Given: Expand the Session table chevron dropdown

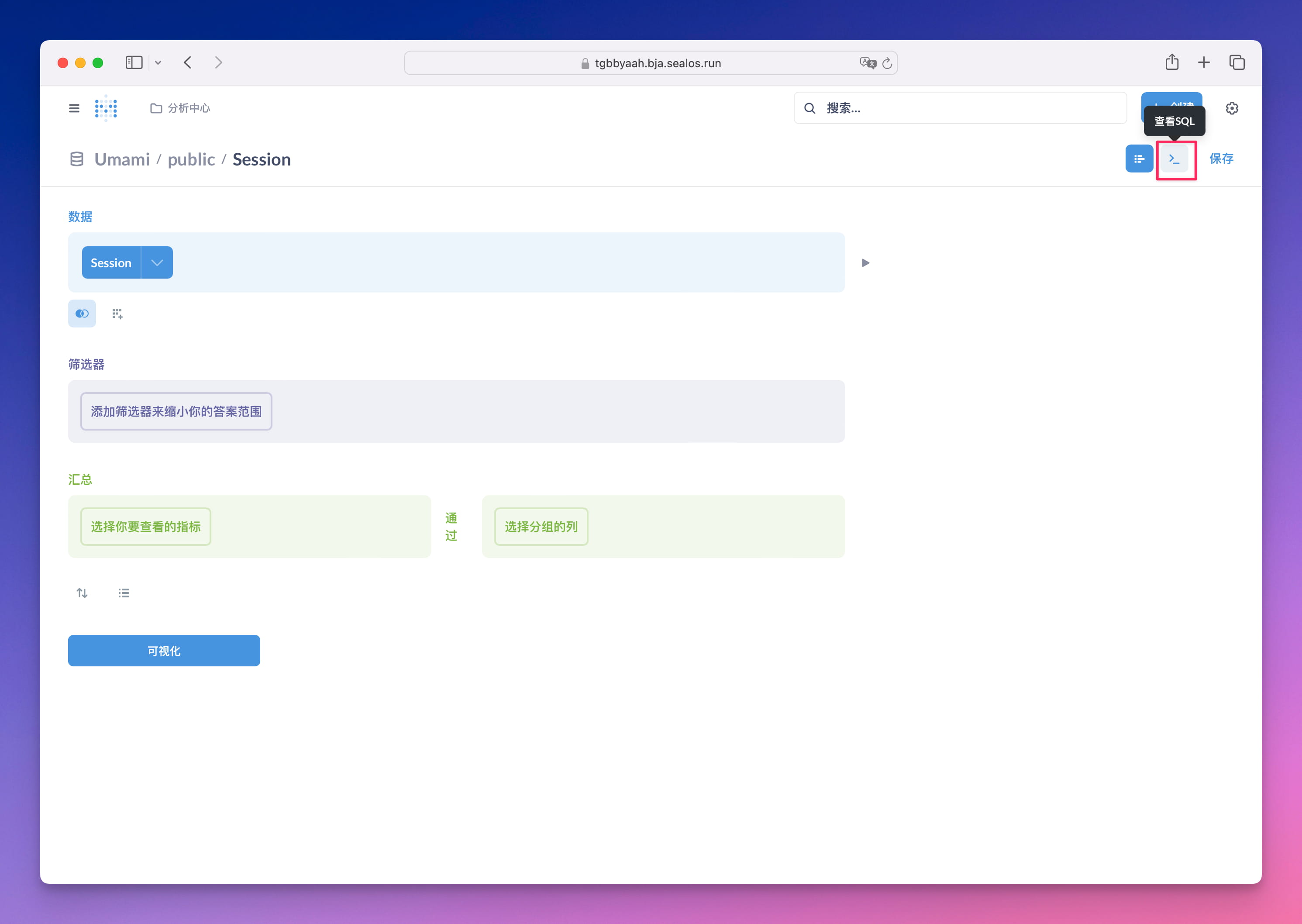Looking at the screenshot, I should coord(157,263).
